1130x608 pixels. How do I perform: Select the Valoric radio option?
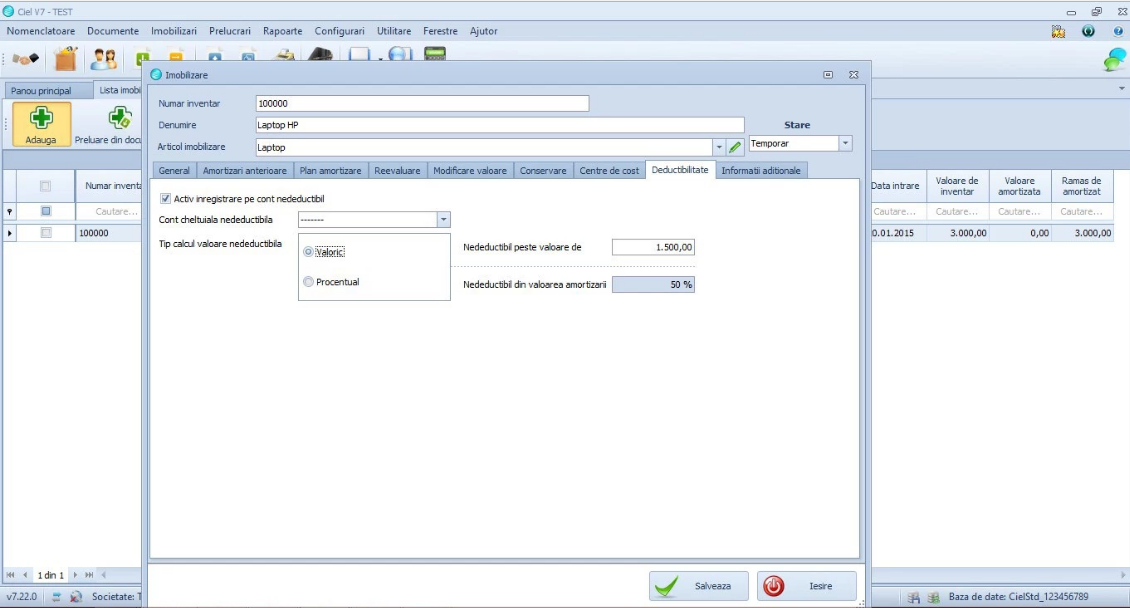coord(308,252)
